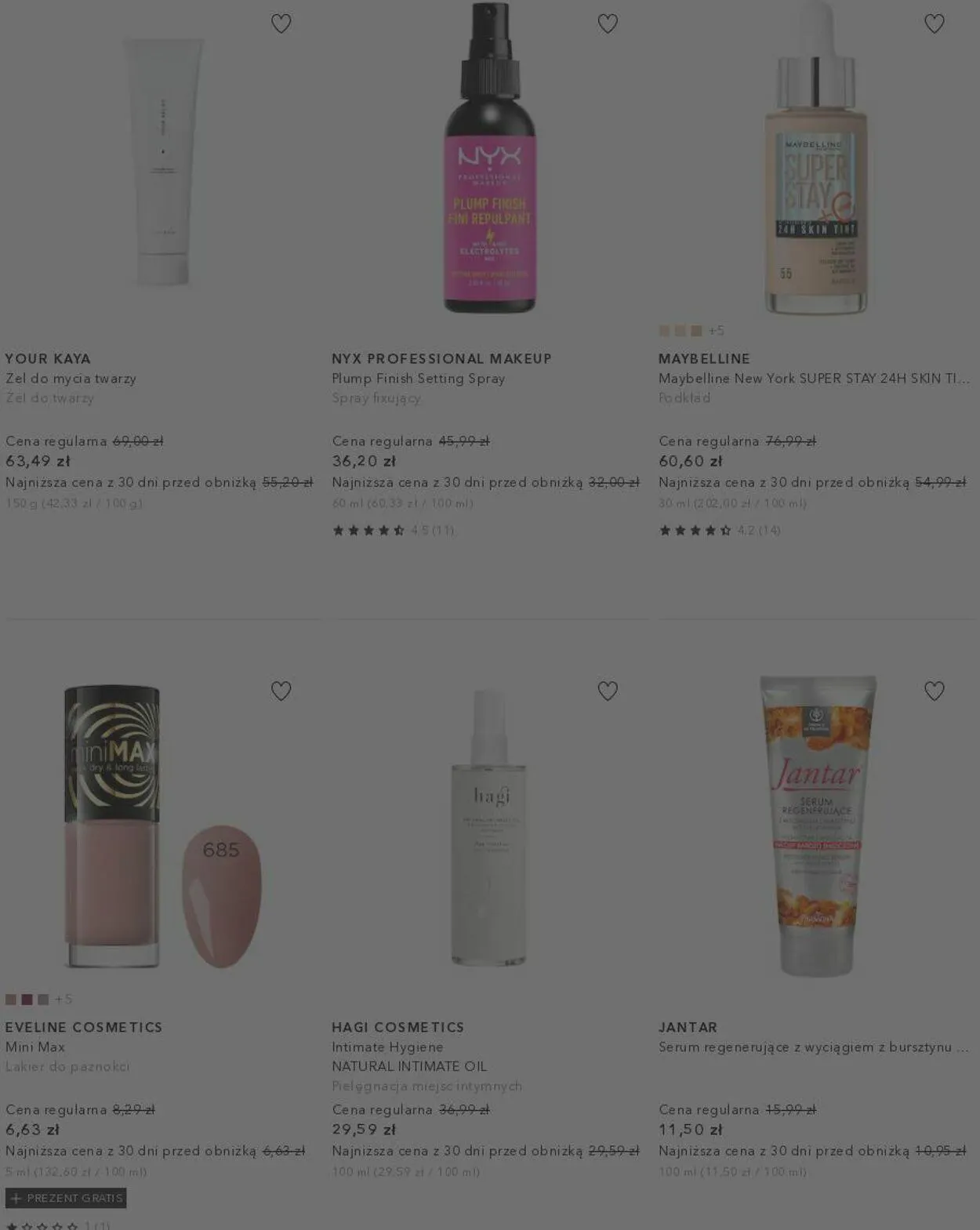This screenshot has height=1230, width=980.
Task: Click the heart on Eveline Mini Max polish
Action: pyautogui.click(x=281, y=691)
